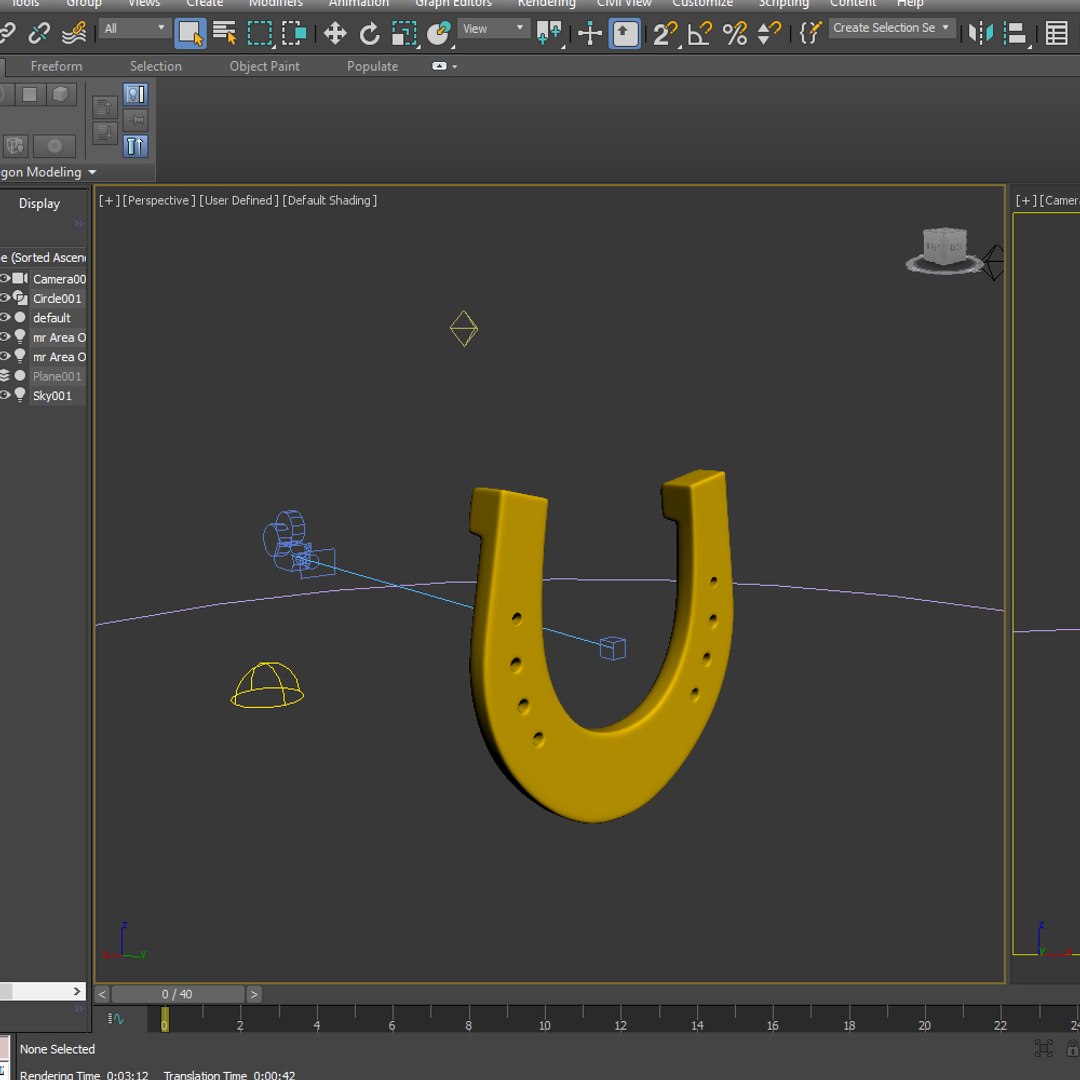The image size is (1080, 1080).
Task: Open the All selection filter dropdown
Action: [x=135, y=28]
